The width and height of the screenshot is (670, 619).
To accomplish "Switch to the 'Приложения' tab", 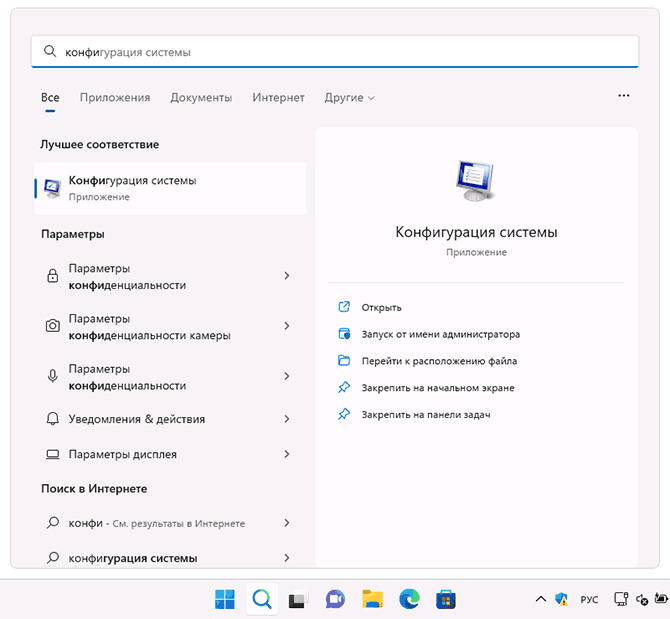I will point(115,97).
